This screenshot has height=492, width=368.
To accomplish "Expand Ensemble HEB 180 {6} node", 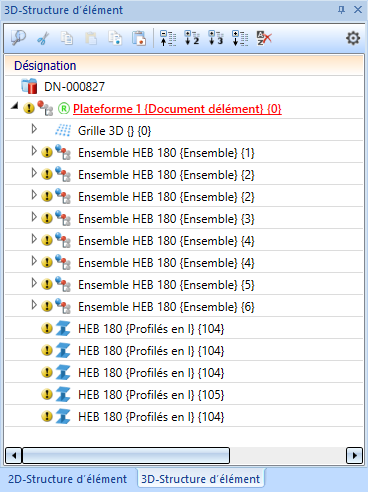I will [34, 305].
